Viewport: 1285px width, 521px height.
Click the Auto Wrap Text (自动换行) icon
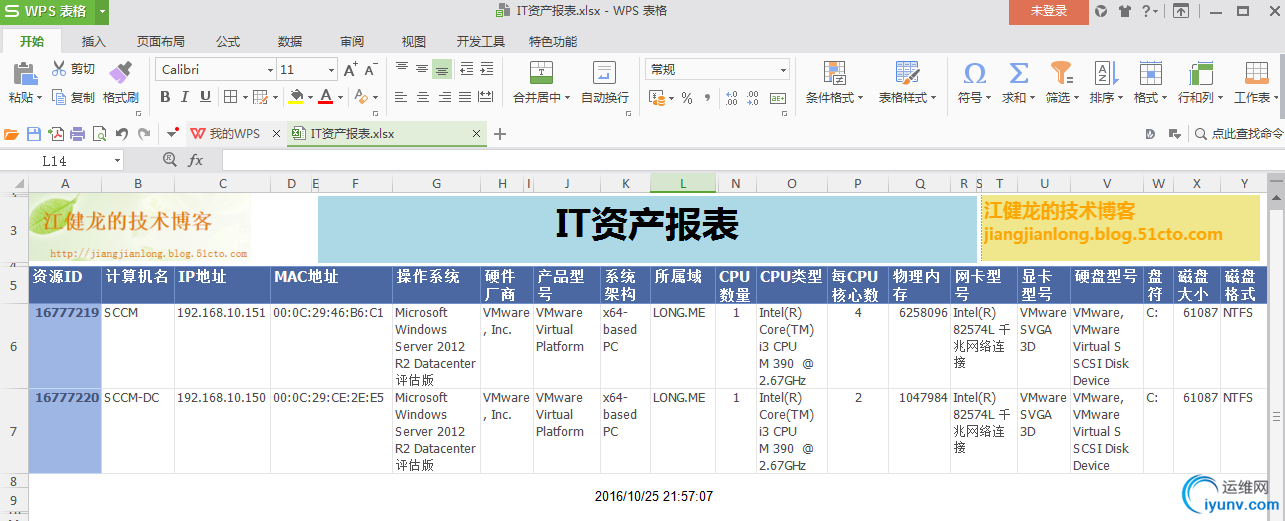[x=604, y=72]
